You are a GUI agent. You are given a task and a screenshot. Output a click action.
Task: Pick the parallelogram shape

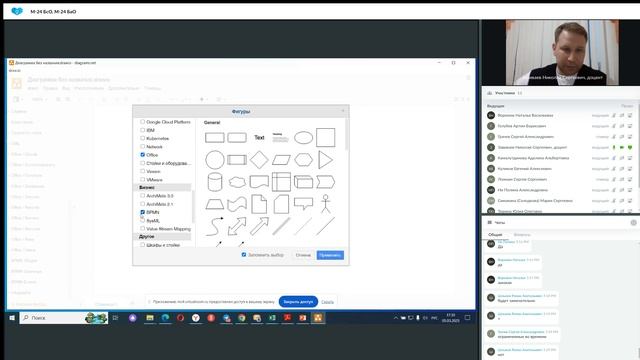click(x=281, y=160)
